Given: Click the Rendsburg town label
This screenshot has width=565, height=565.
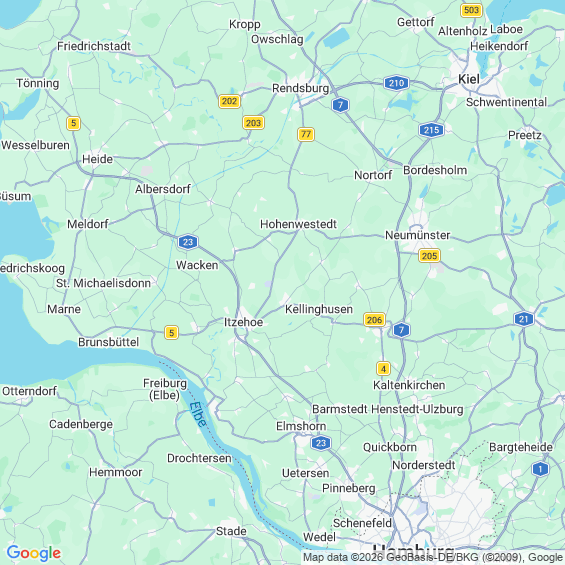Looking at the screenshot, I should coord(301,88).
